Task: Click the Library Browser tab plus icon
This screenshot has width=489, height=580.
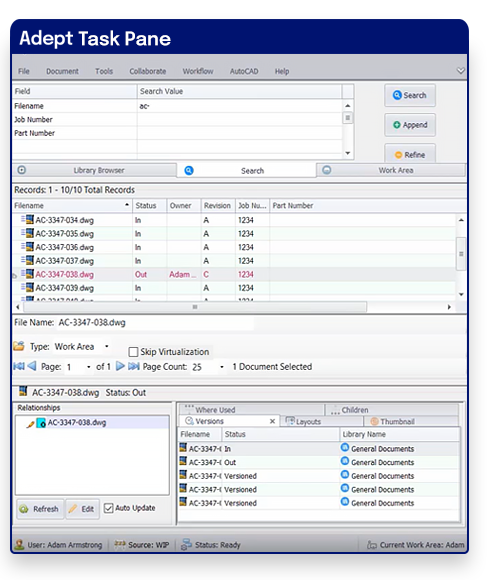Action: coord(22,170)
